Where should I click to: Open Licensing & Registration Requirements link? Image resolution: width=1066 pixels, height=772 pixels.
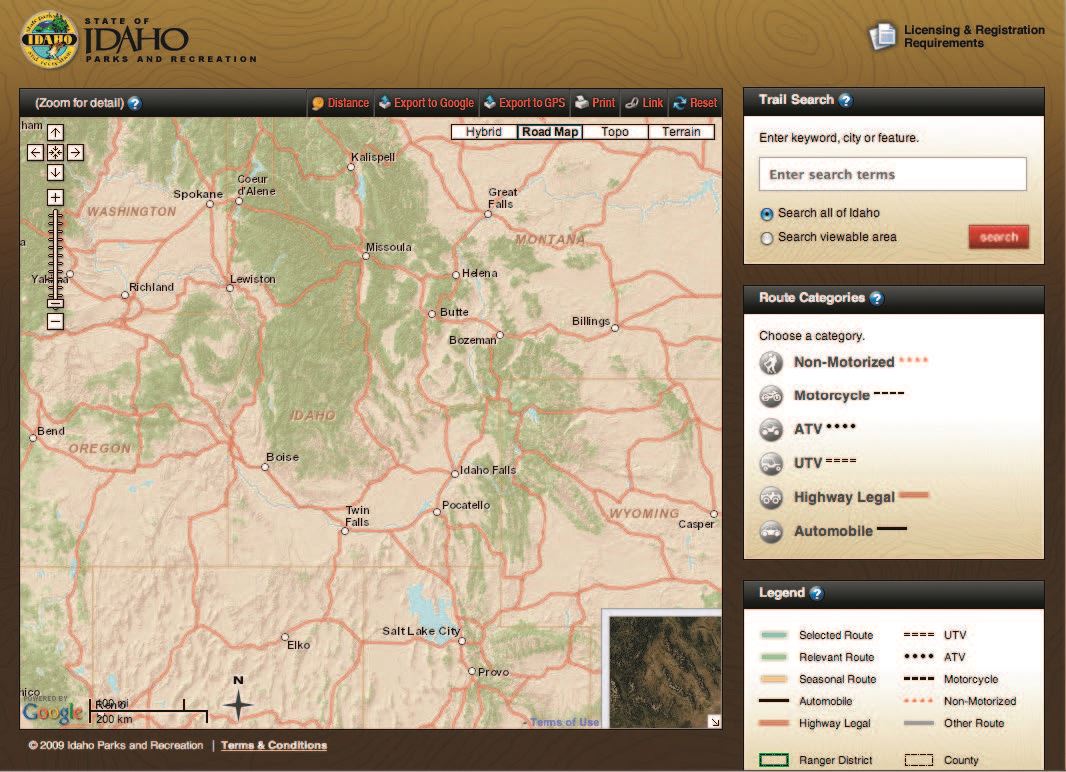coord(974,37)
